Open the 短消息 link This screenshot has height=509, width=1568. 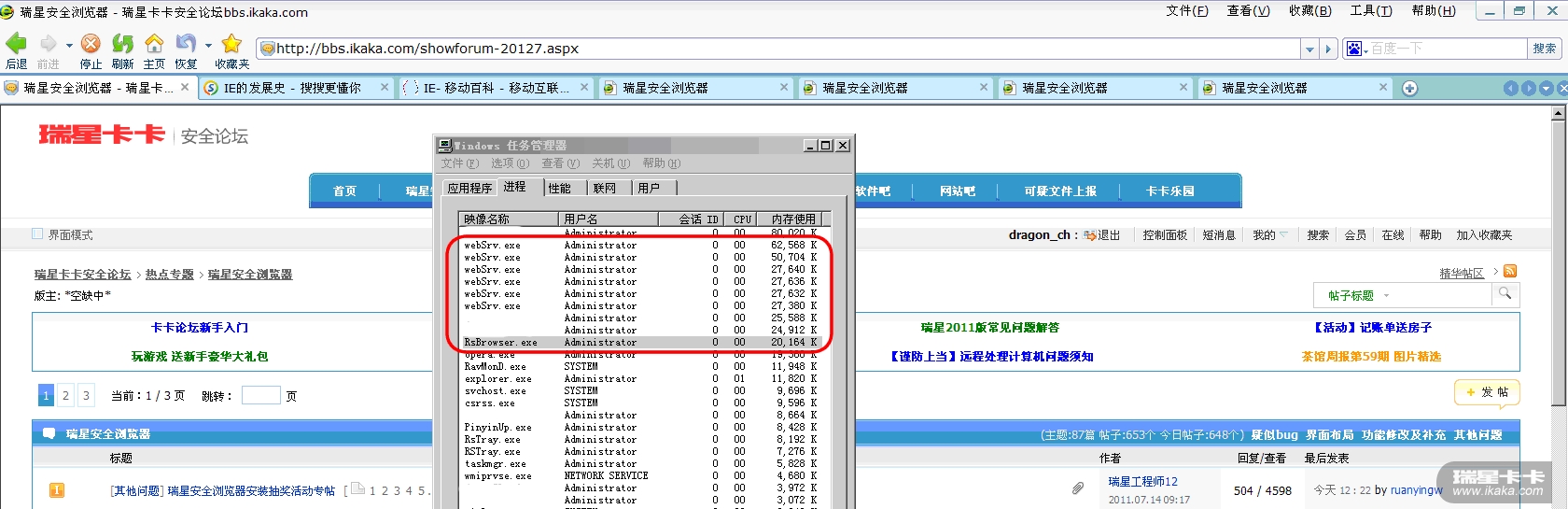click(1219, 235)
